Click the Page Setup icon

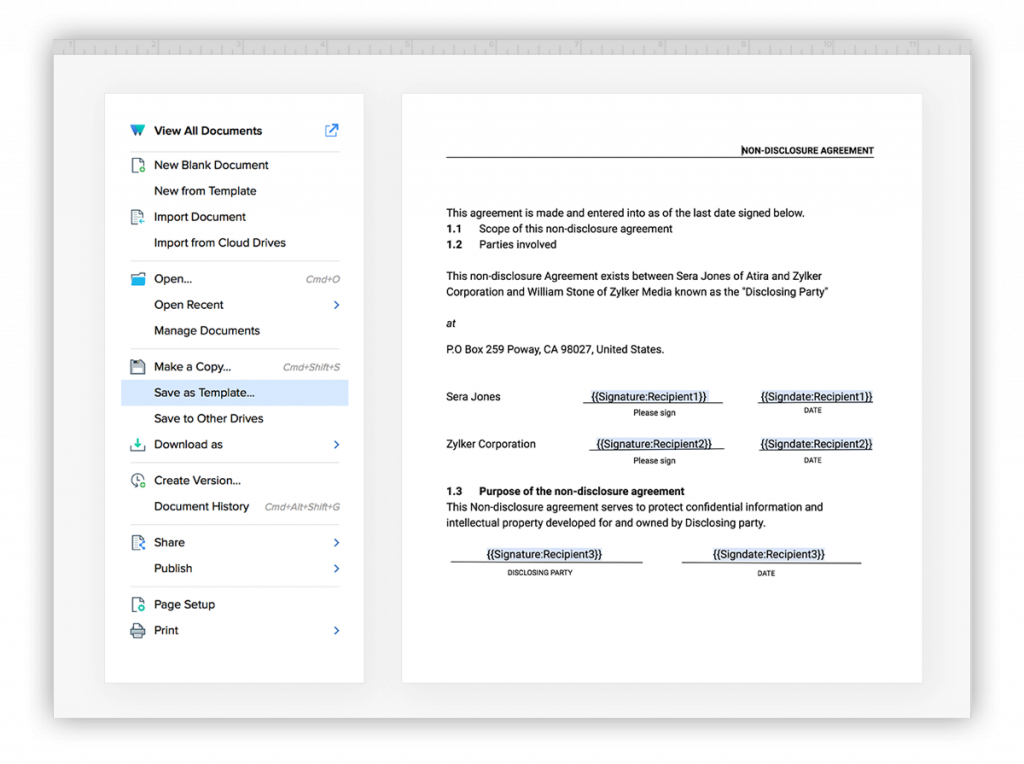coord(138,605)
